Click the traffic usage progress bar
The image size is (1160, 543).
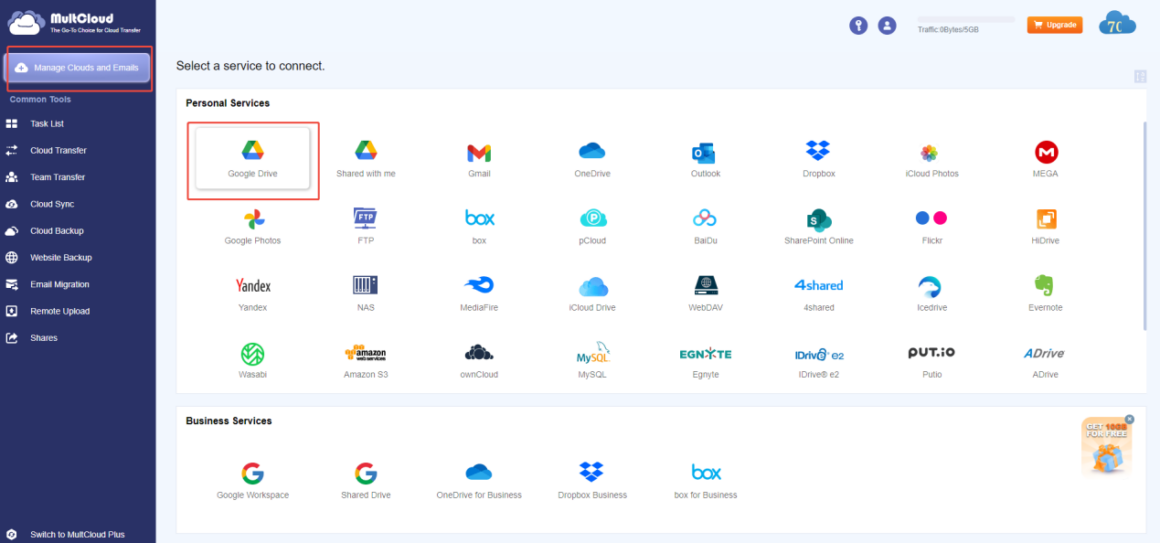966,20
